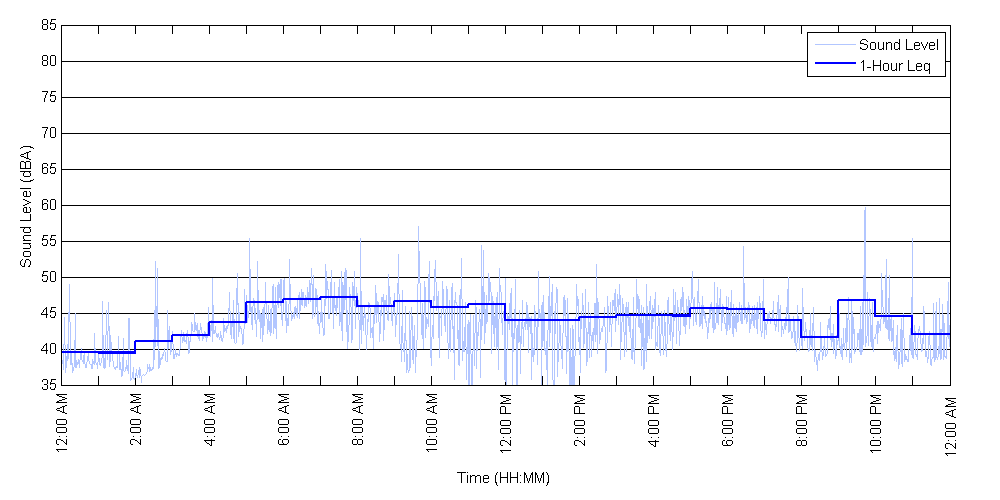Click the Time (HH:MM) x-axis title

503,478
